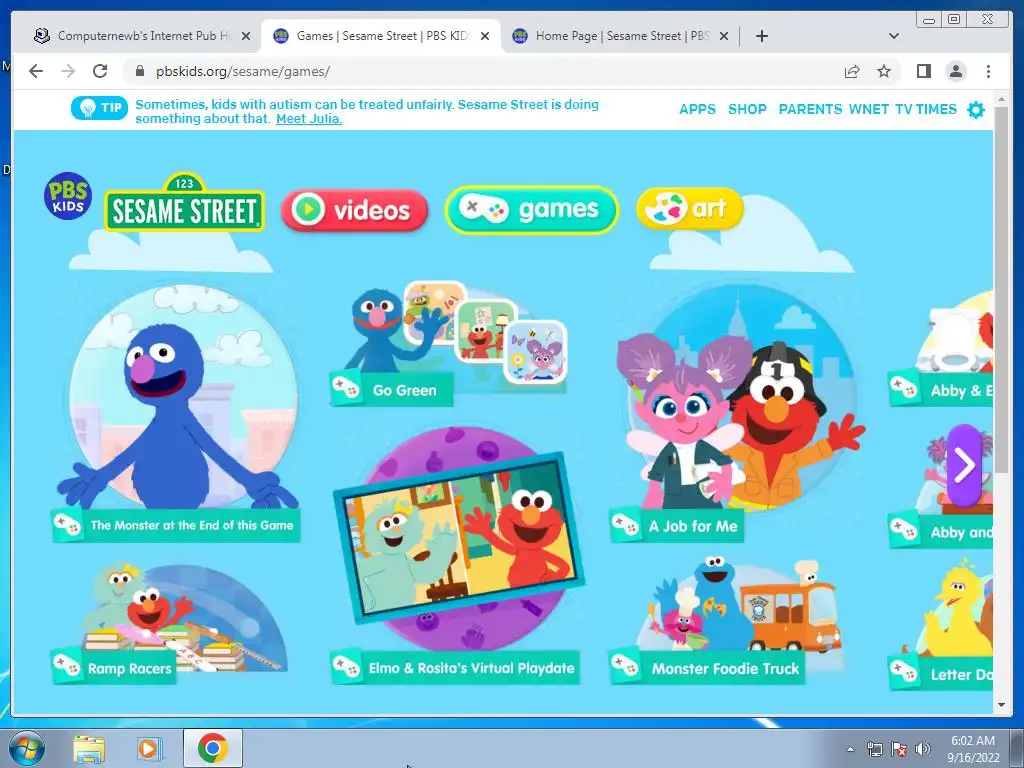Click Grover thumbnail for Monster at the End
Viewport: 1024px width, 768px height.
[180, 397]
